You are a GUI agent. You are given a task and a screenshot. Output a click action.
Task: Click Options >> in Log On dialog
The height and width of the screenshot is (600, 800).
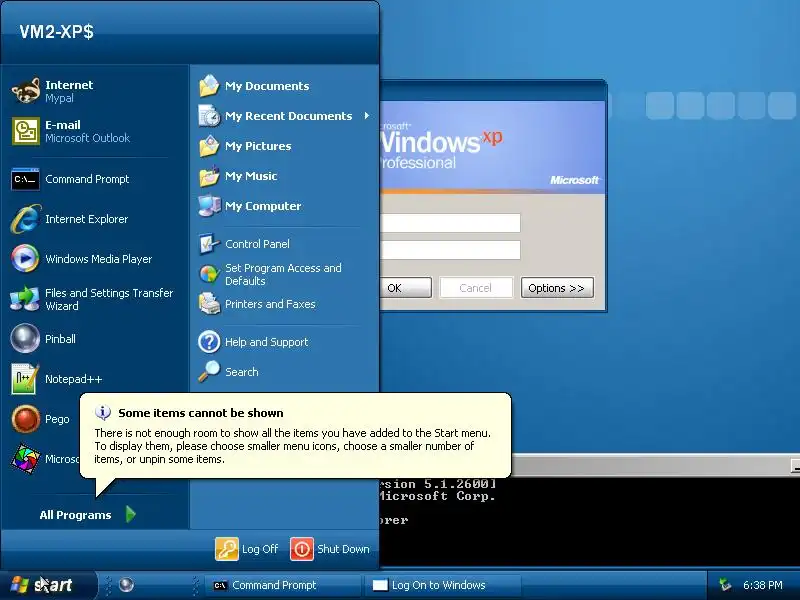(557, 288)
